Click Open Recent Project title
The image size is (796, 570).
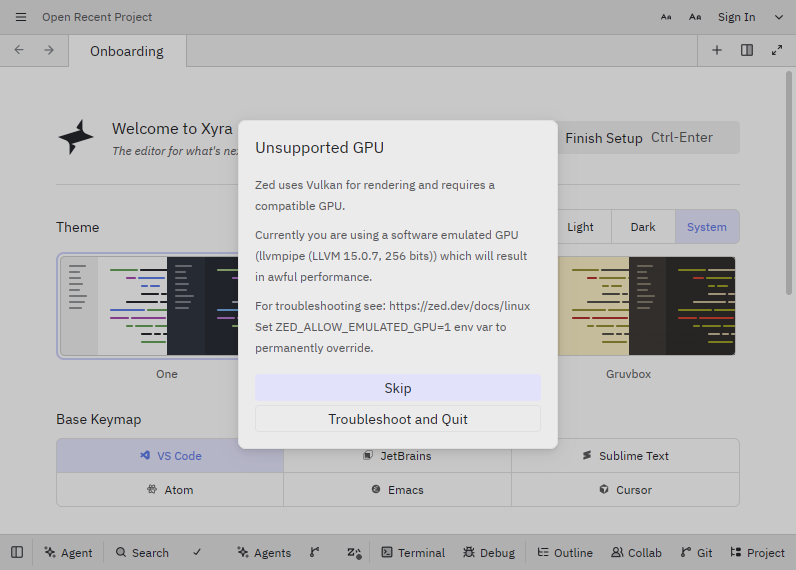pos(97,17)
